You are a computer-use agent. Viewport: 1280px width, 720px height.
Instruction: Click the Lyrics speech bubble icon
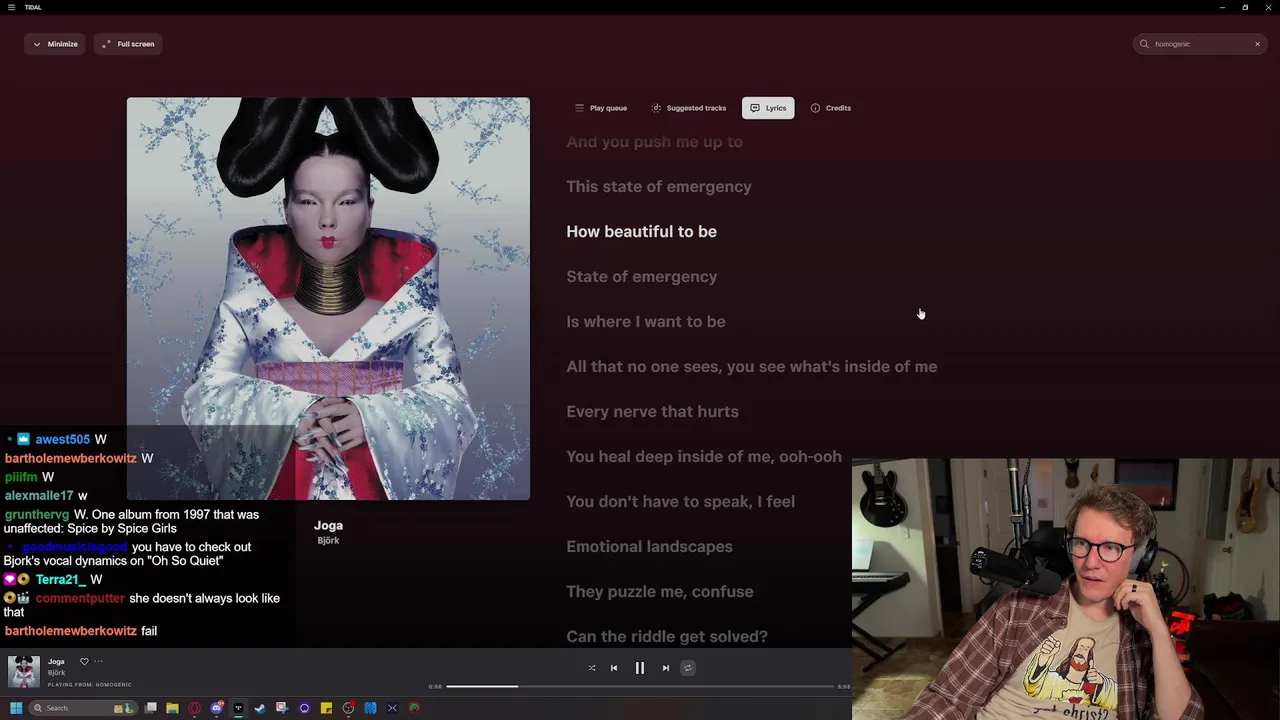tap(755, 108)
